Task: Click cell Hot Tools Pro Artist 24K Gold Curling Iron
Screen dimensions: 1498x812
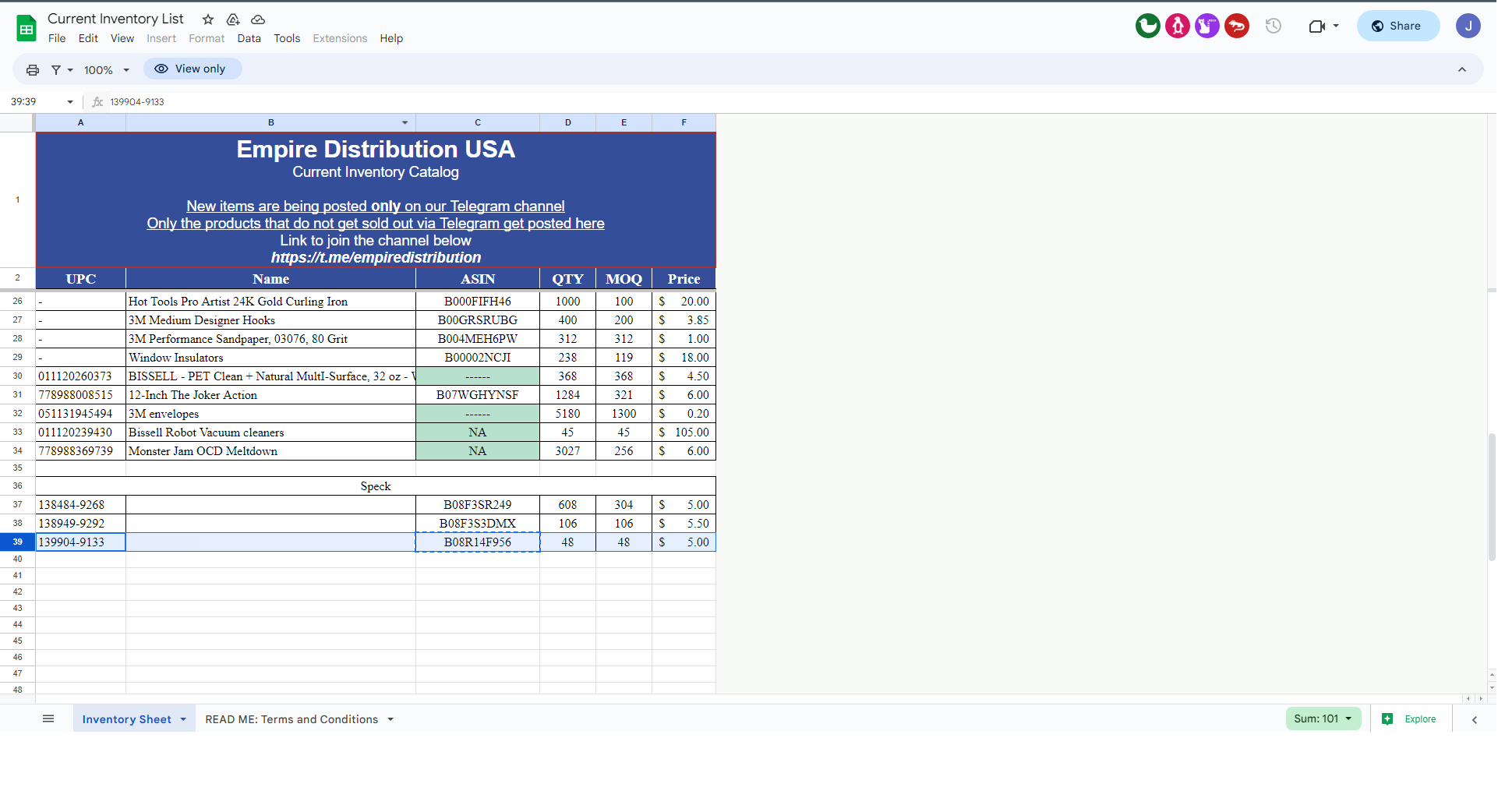Action: pyautogui.click(x=270, y=302)
